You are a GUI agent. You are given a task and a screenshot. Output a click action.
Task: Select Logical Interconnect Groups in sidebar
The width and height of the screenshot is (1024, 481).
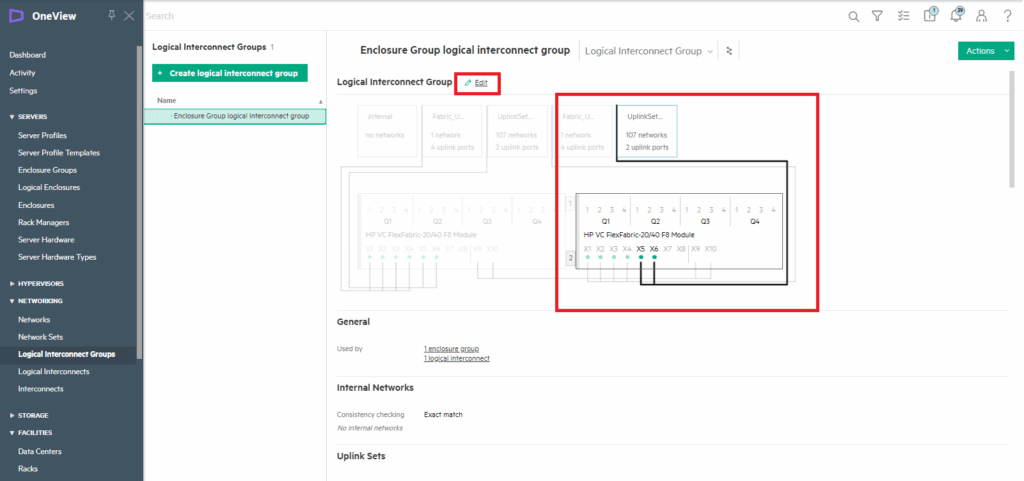pos(67,354)
